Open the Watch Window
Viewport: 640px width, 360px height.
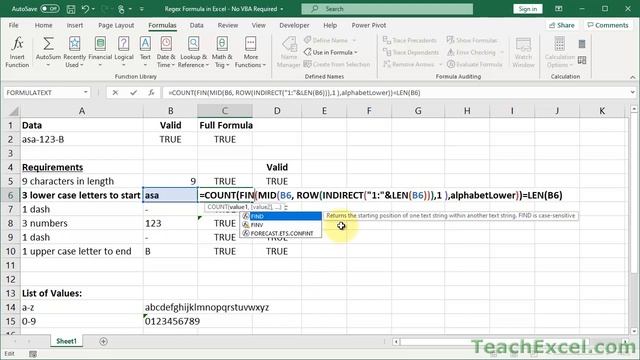(x=523, y=52)
